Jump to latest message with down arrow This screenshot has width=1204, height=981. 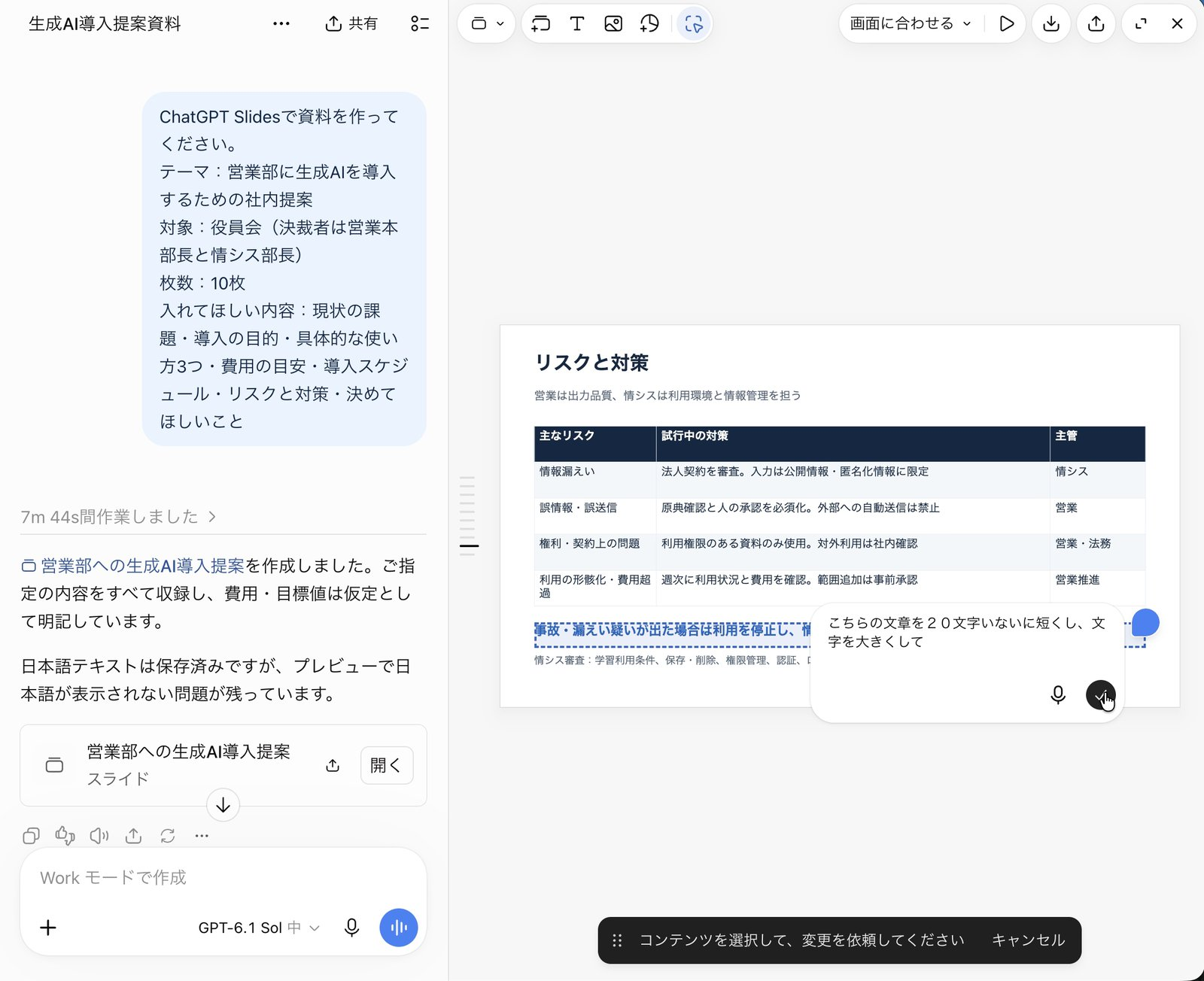[223, 805]
